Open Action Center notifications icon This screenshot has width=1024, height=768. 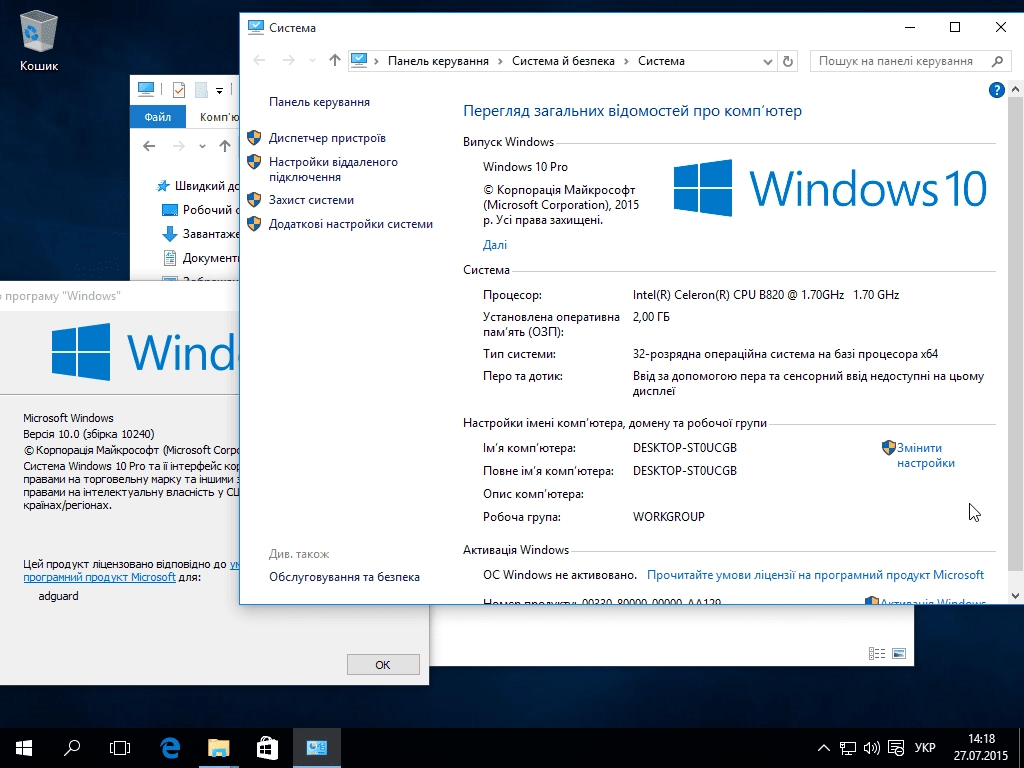click(x=896, y=748)
